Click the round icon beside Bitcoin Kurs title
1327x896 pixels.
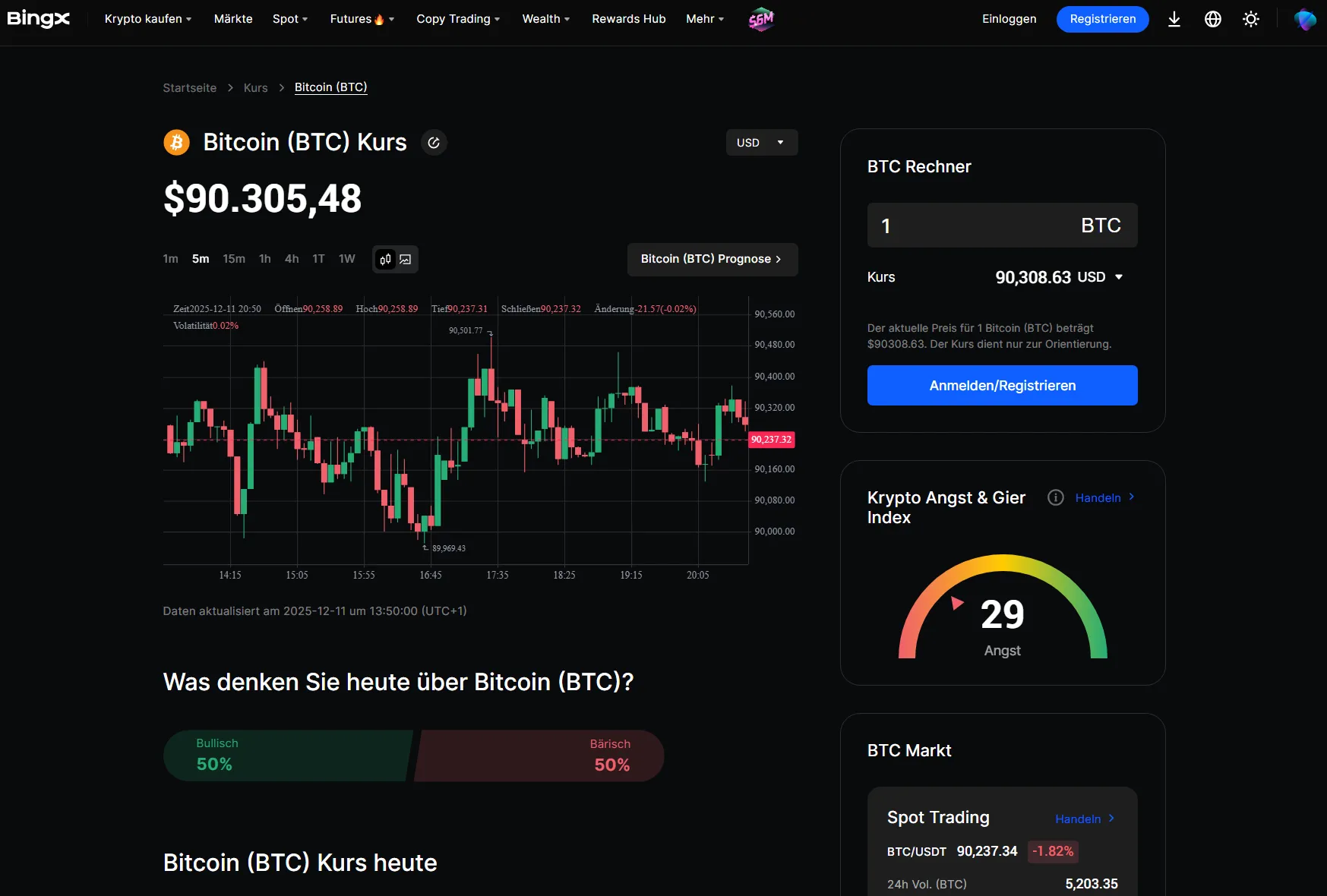coord(434,143)
